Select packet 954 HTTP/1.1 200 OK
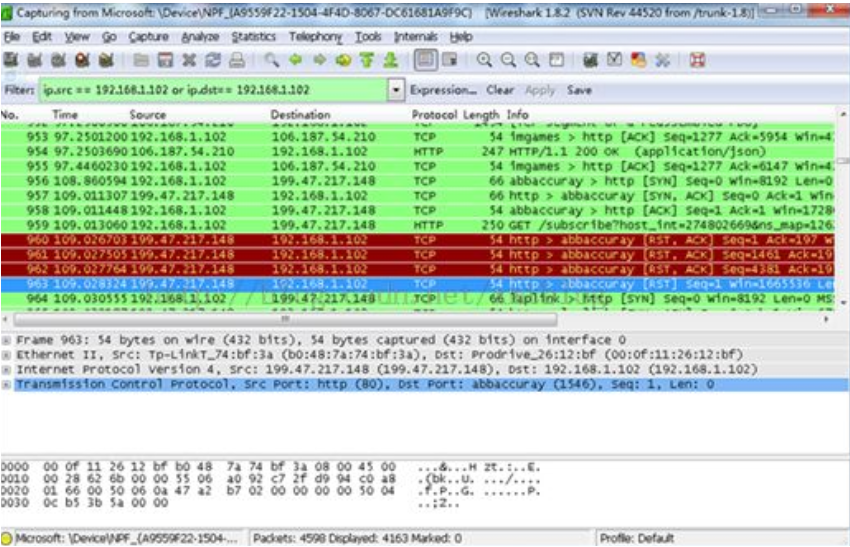This screenshot has width=850, height=547. 417,151
